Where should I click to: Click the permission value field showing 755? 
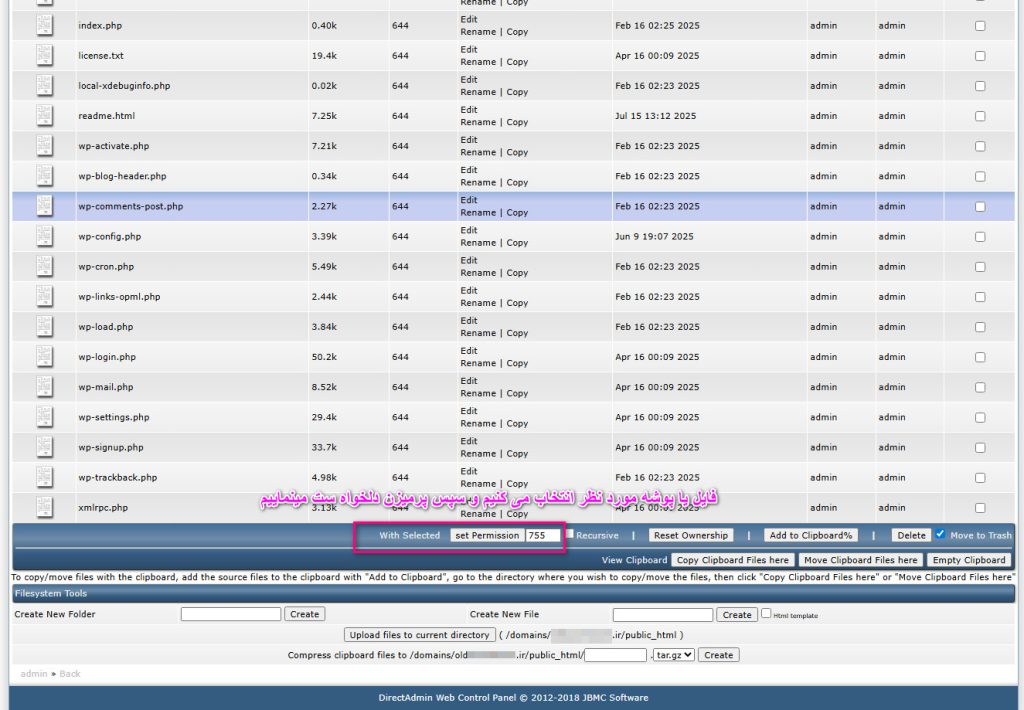(x=543, y=535)
